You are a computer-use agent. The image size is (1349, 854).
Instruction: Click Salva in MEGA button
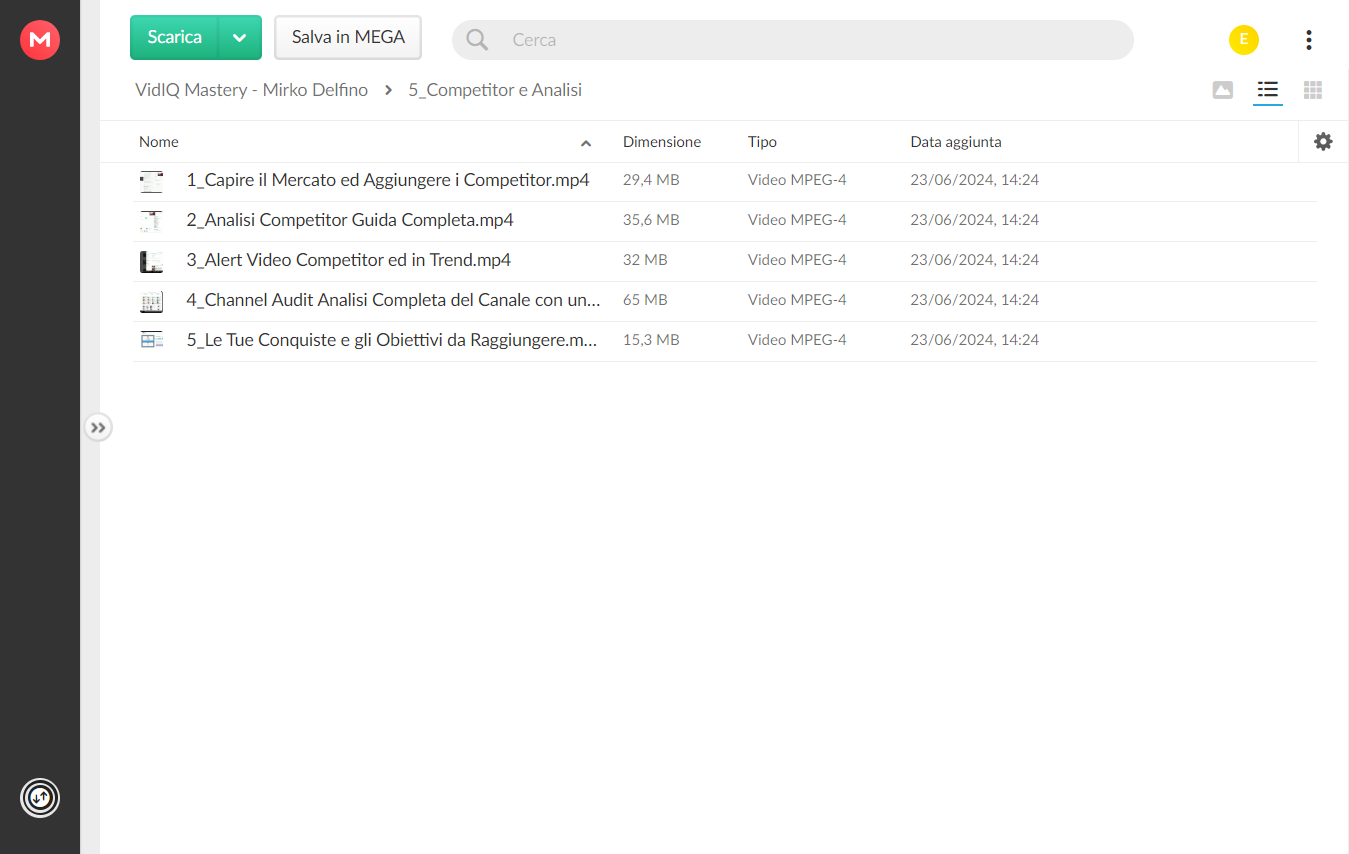[x=348, y=37]
